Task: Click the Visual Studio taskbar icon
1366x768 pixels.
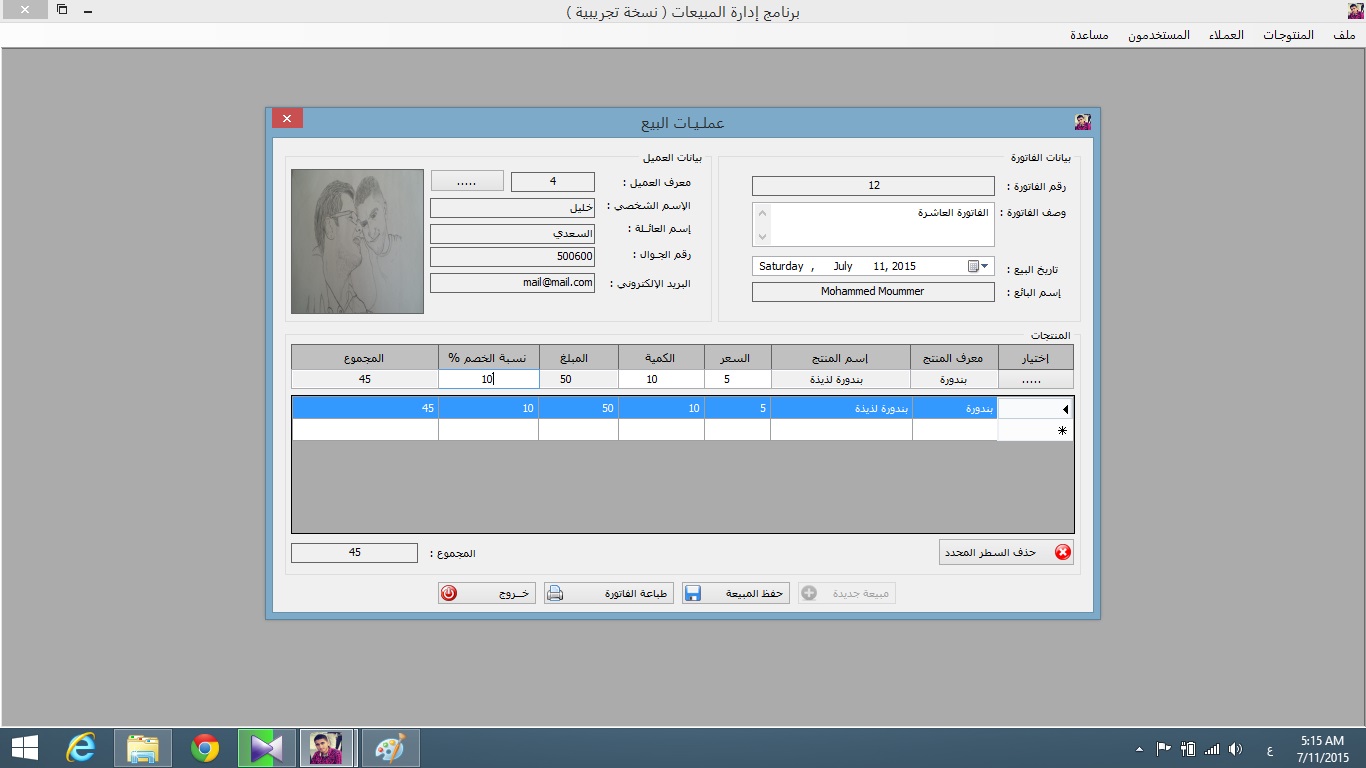Action: pyautogui.click(x=267, y=748)
